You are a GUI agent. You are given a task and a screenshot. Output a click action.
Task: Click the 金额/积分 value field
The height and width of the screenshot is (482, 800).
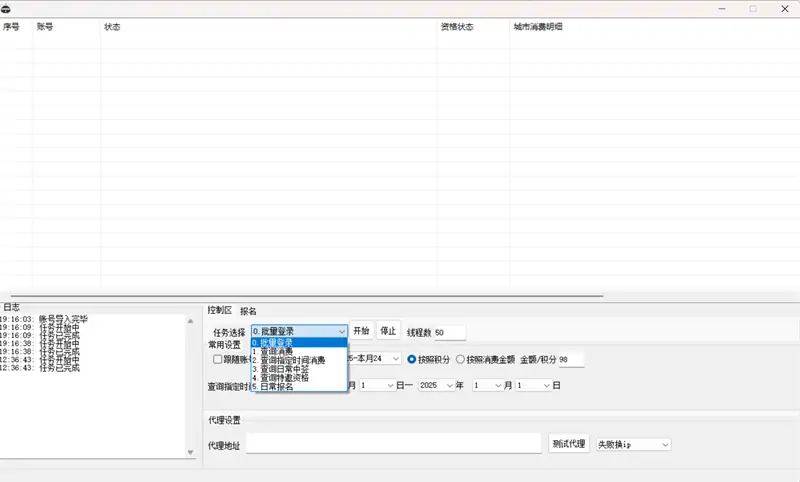(x=570, y=359)
